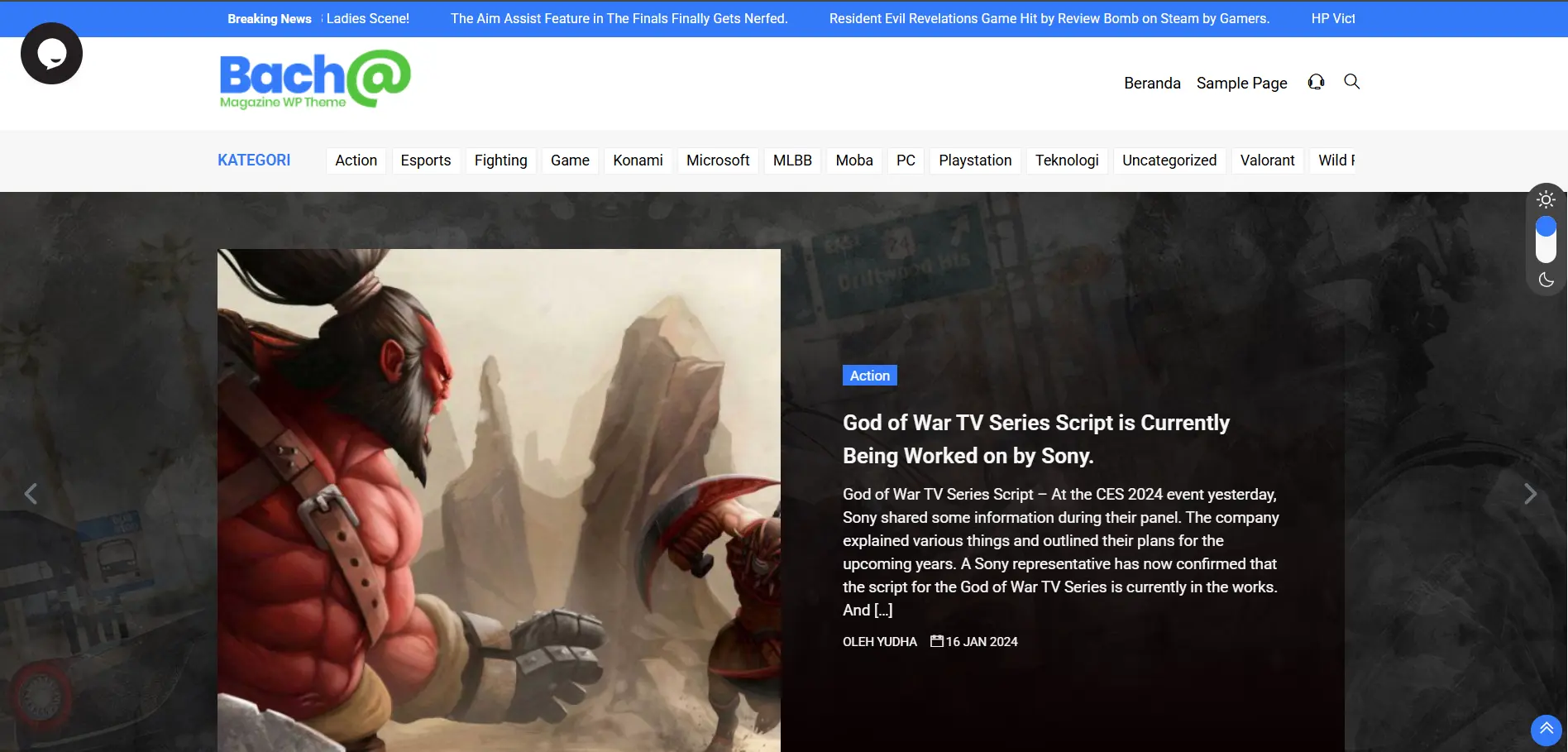Toggle the light/dark theme switch

[1546, 239]
